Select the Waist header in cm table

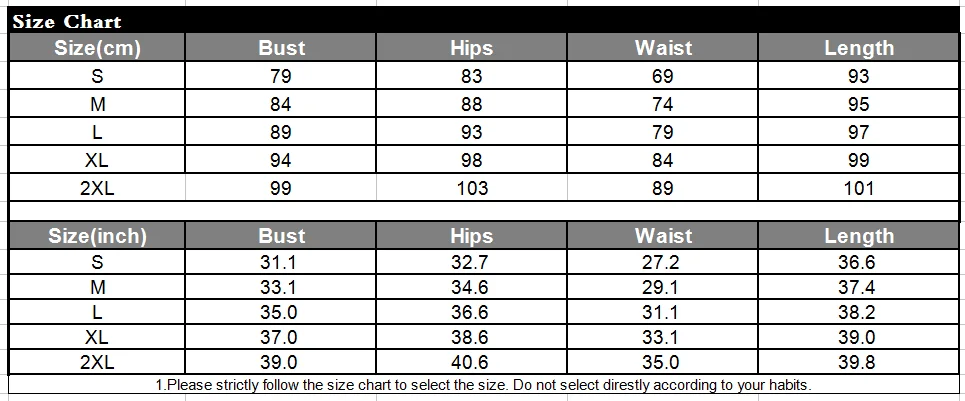[x=662, y=47]
